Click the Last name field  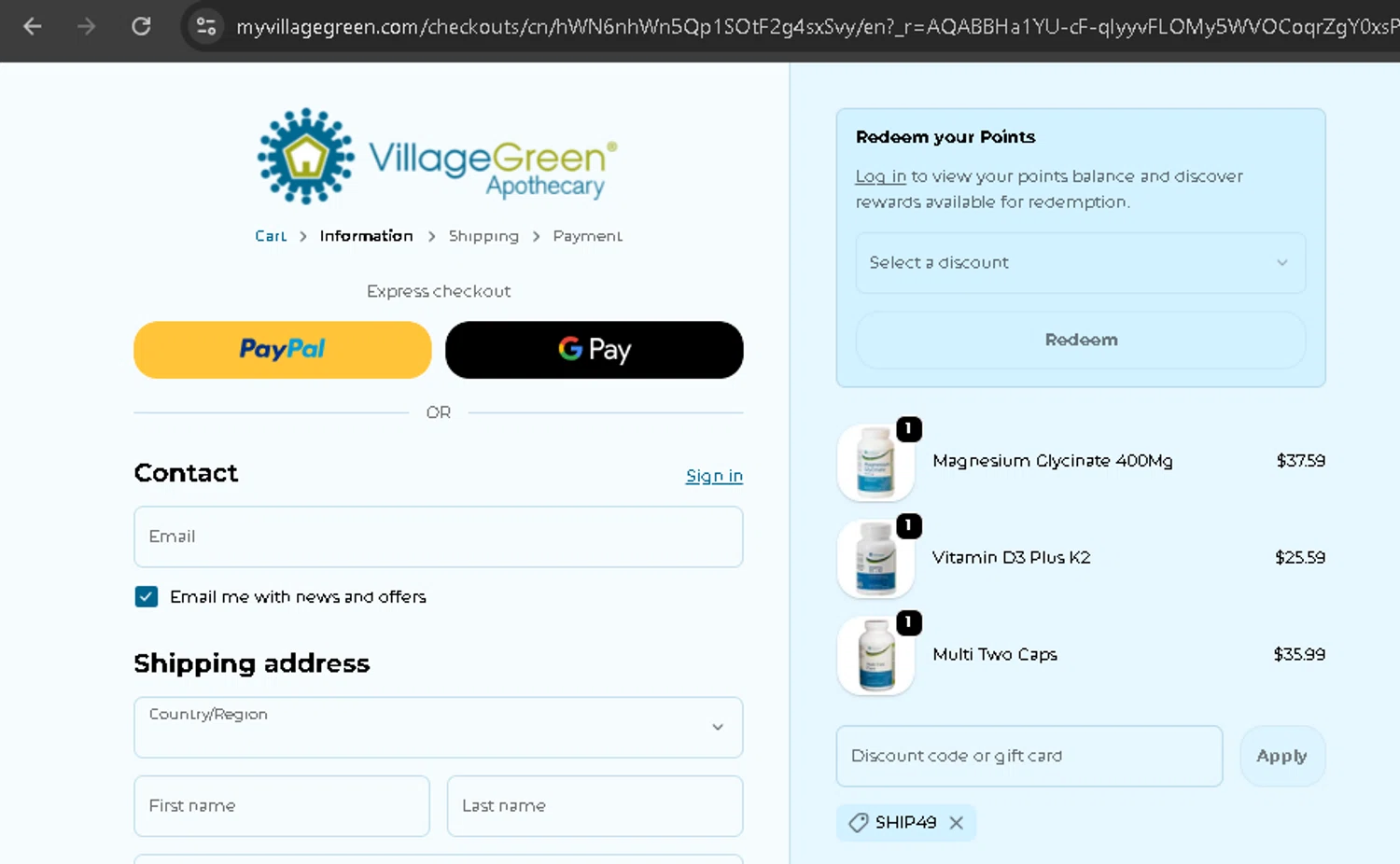coord(595,806)
